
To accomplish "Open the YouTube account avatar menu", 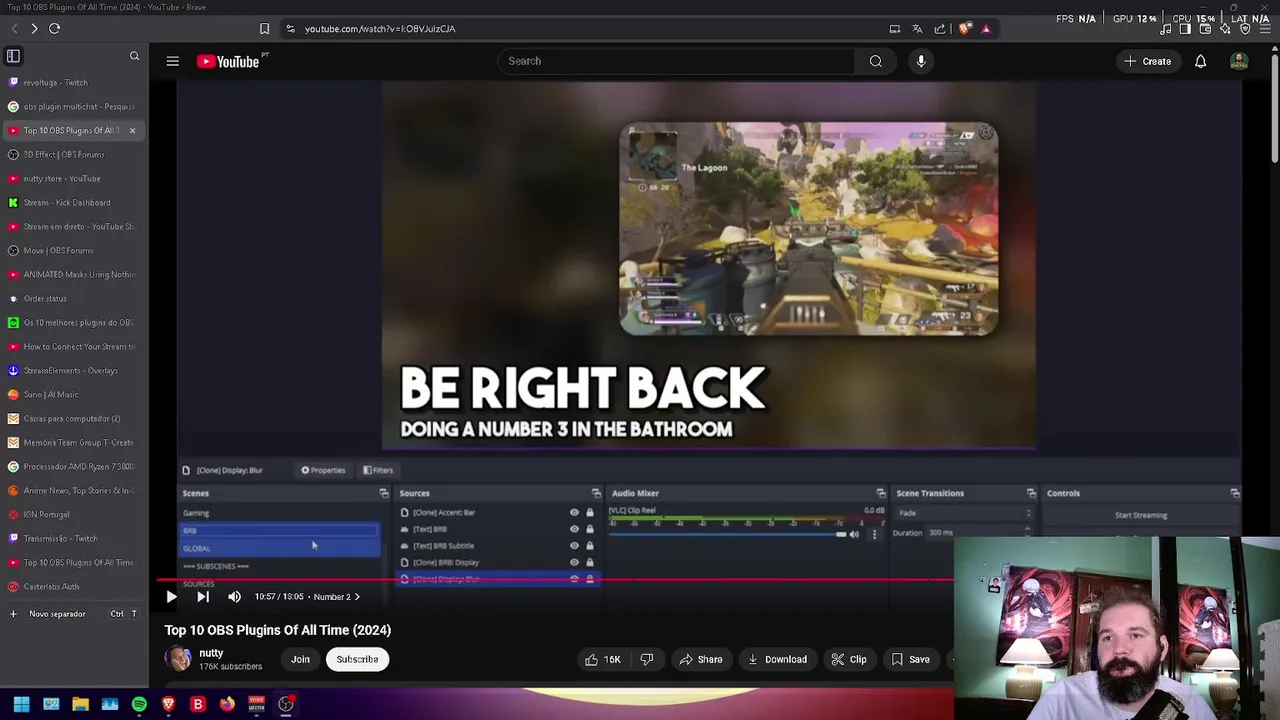I will coord(1239,61).
